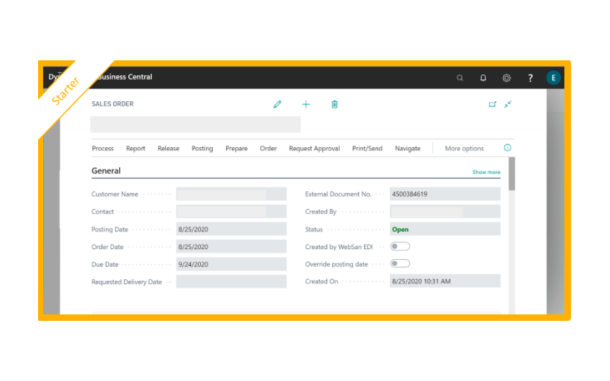
Task: Click the vertical page scrollbar
Action: [512, 174]
